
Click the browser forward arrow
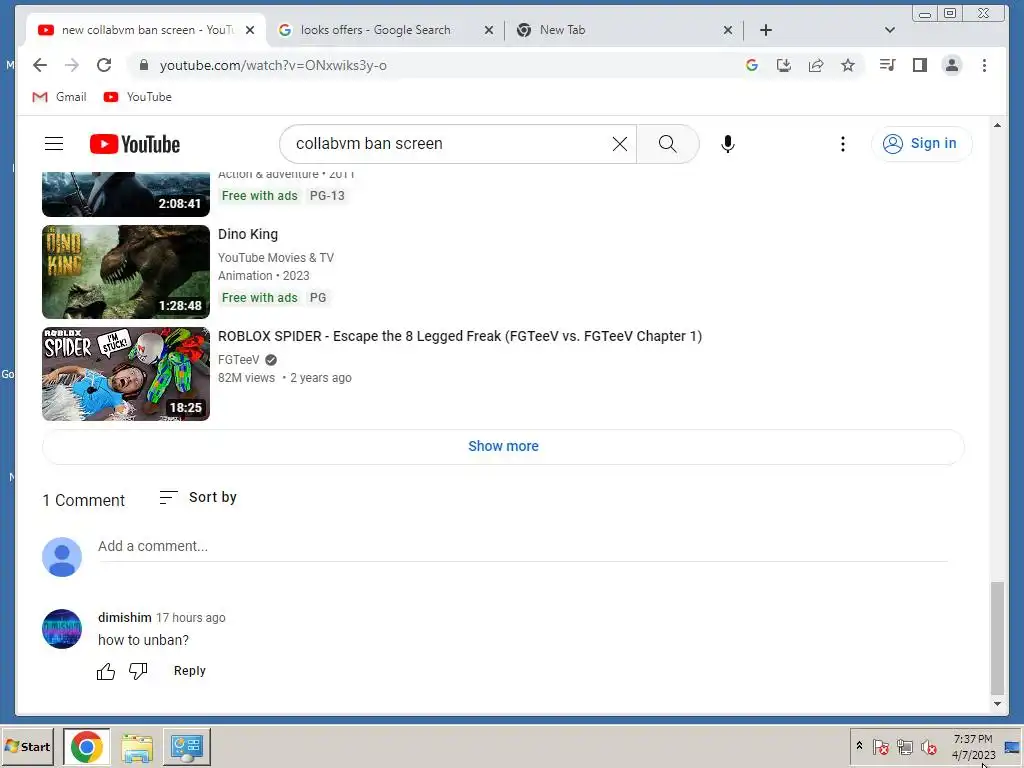pyautogui.click(x=72, y=65)
